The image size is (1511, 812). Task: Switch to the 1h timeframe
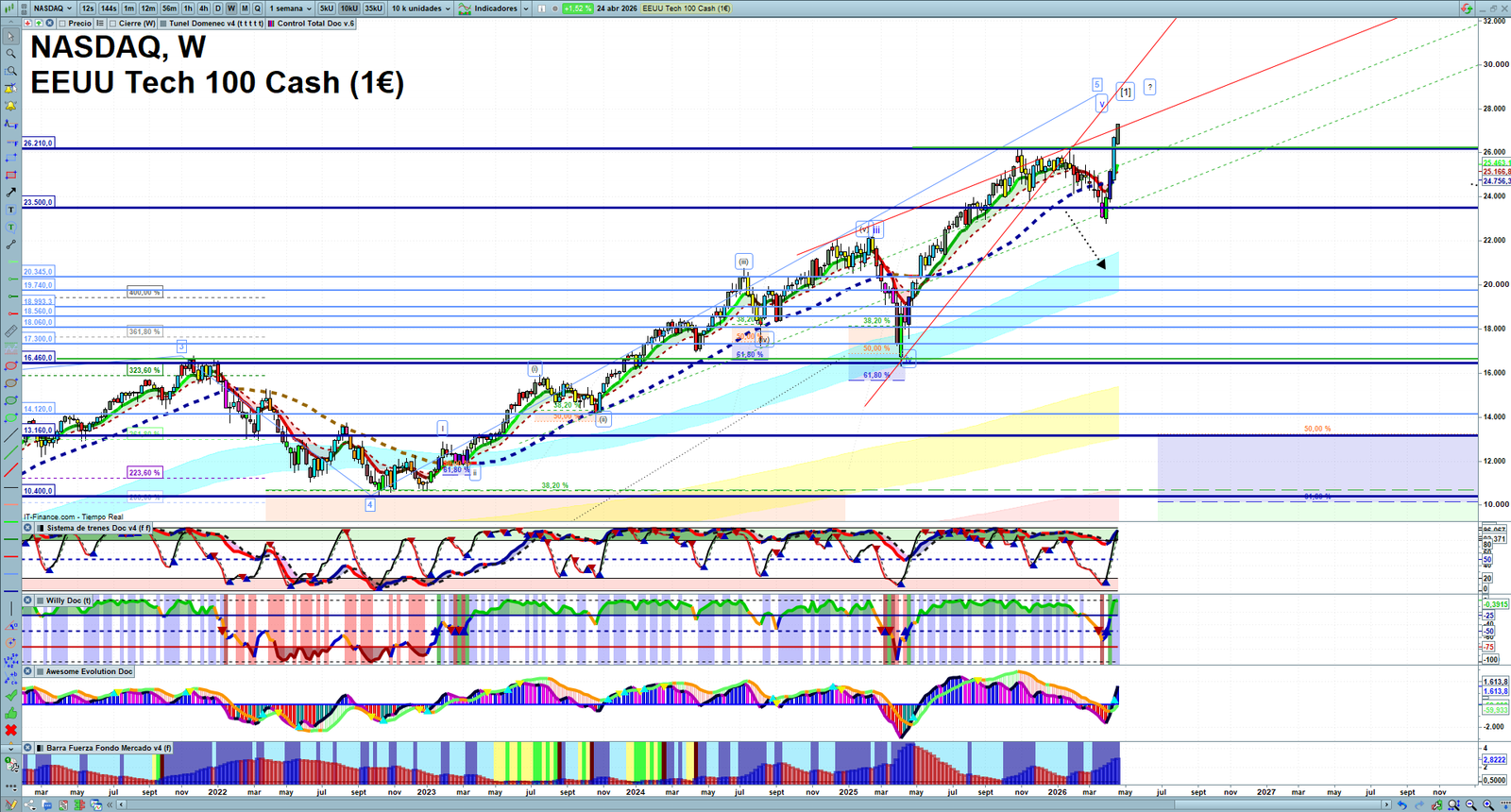coord(188,8)
